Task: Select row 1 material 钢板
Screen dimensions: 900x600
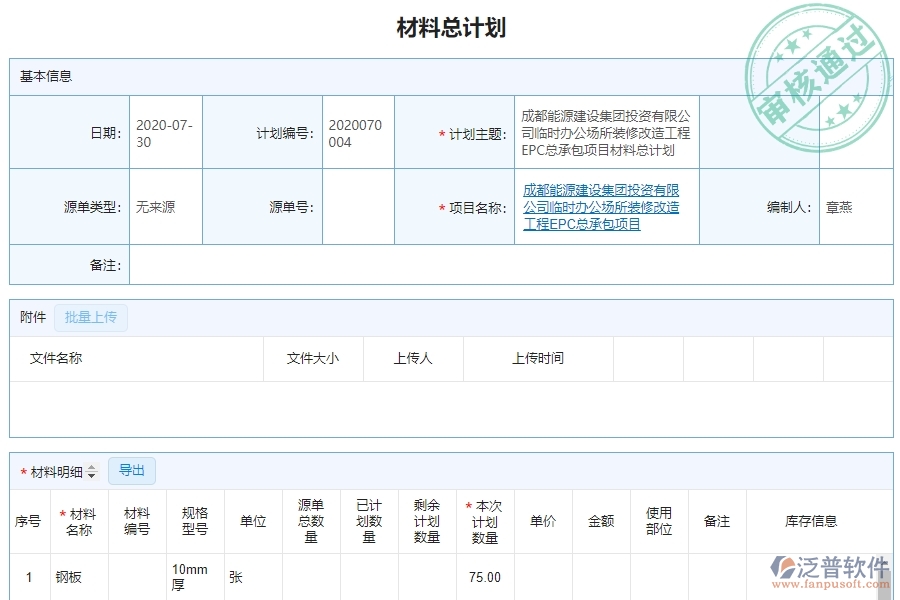Action: (70, 576)
